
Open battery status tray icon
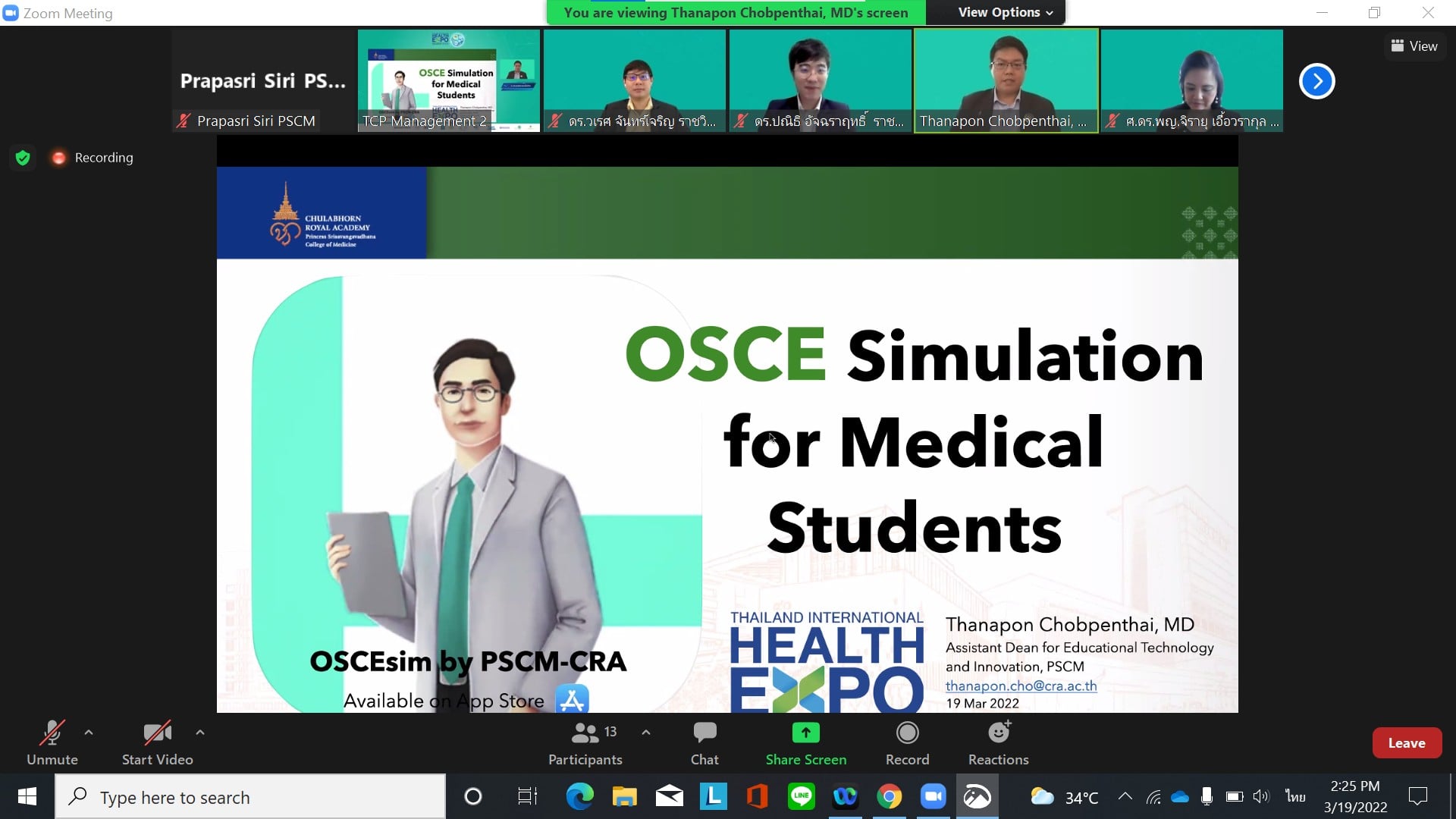(x=1234, y=797)
